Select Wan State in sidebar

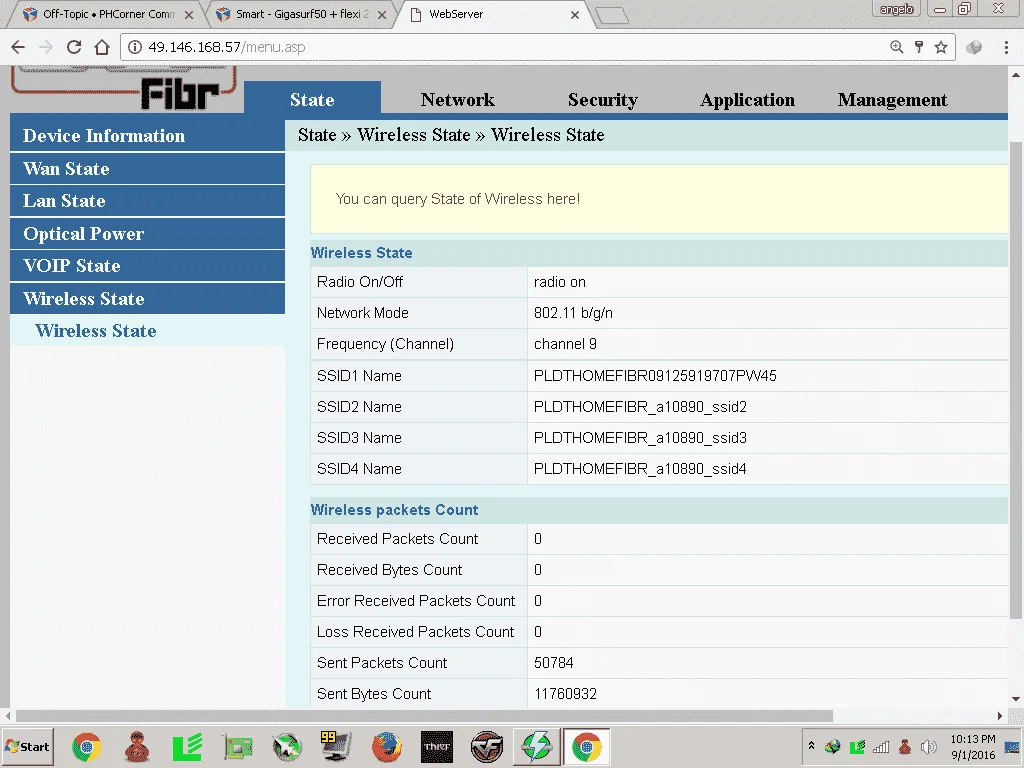[x=148, y=168]
